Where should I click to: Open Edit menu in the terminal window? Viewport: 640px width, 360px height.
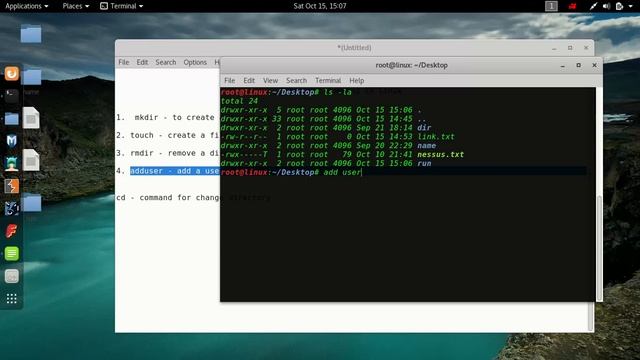tap(249, 80)
